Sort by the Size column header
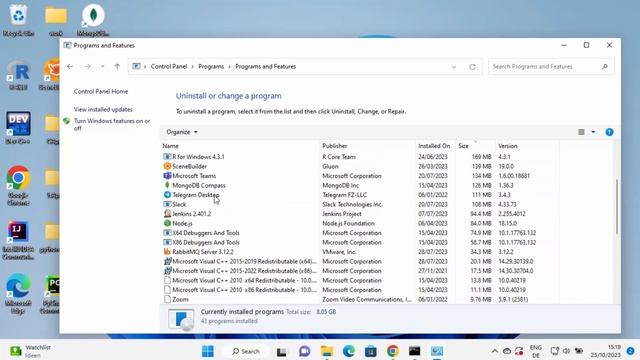This screenshot has height=360, width=640. pos(463,146)
